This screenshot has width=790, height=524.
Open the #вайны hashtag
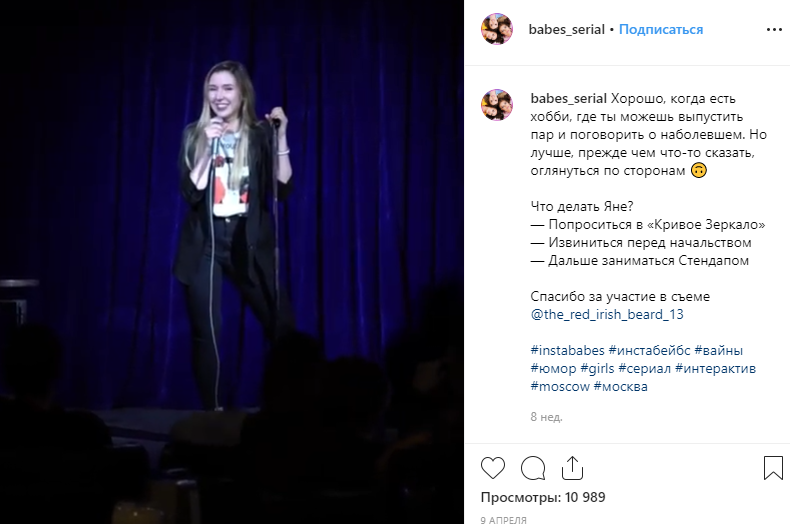coord(718,350)
